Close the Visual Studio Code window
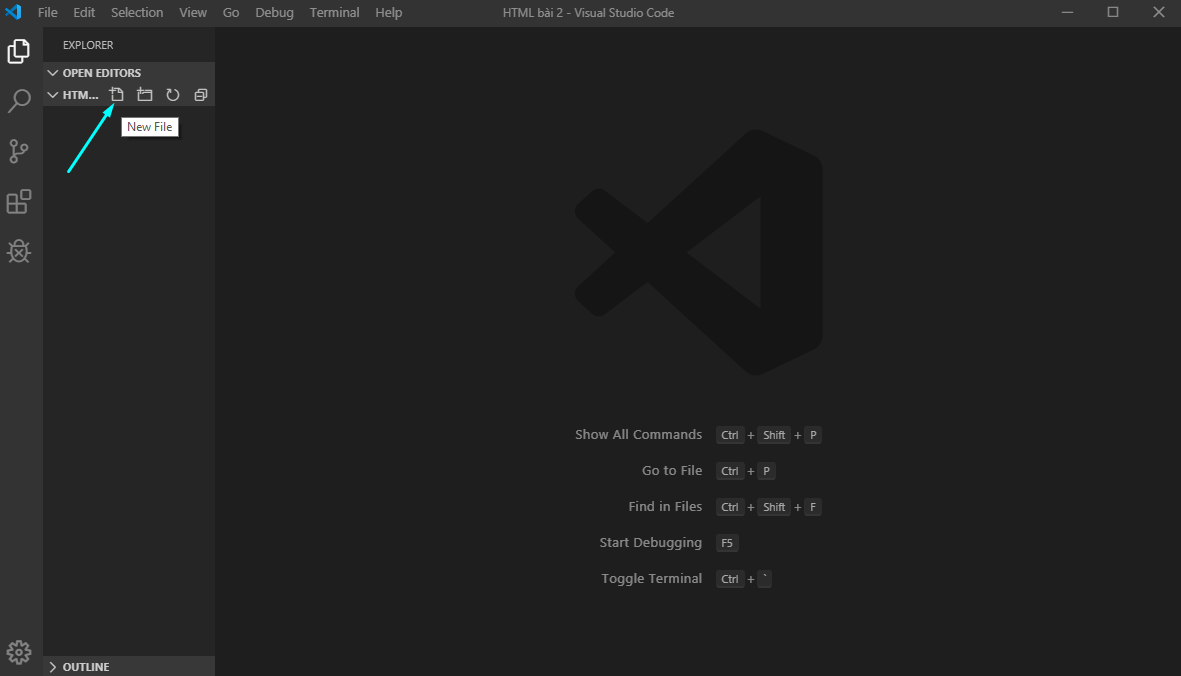Screen dimensions: 1181x676 click(x=1158, y=12)
